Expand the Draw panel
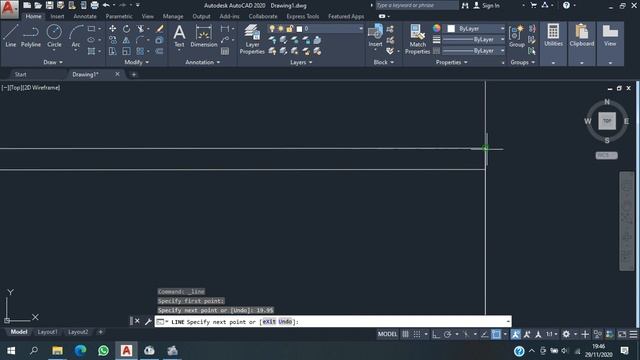 click(x=53, y=62)
